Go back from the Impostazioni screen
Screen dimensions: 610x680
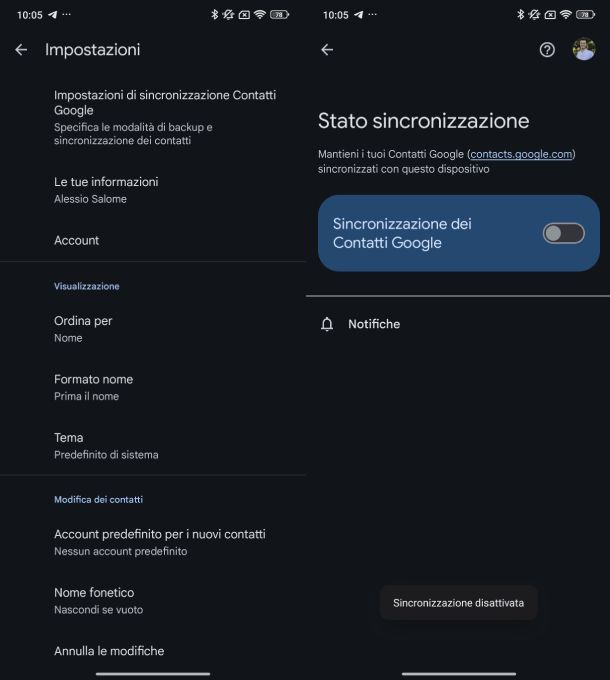21,49
